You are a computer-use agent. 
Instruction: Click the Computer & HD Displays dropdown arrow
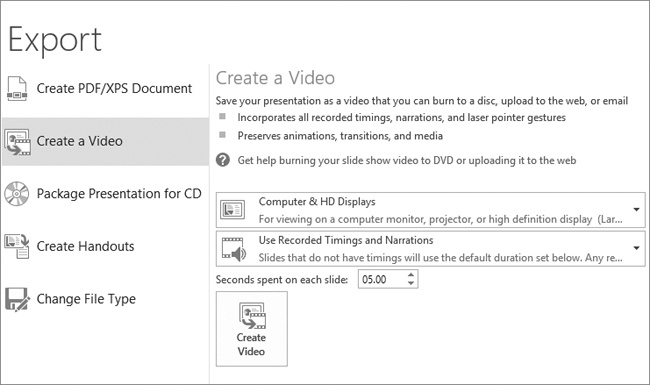click(x=636, y=210)
